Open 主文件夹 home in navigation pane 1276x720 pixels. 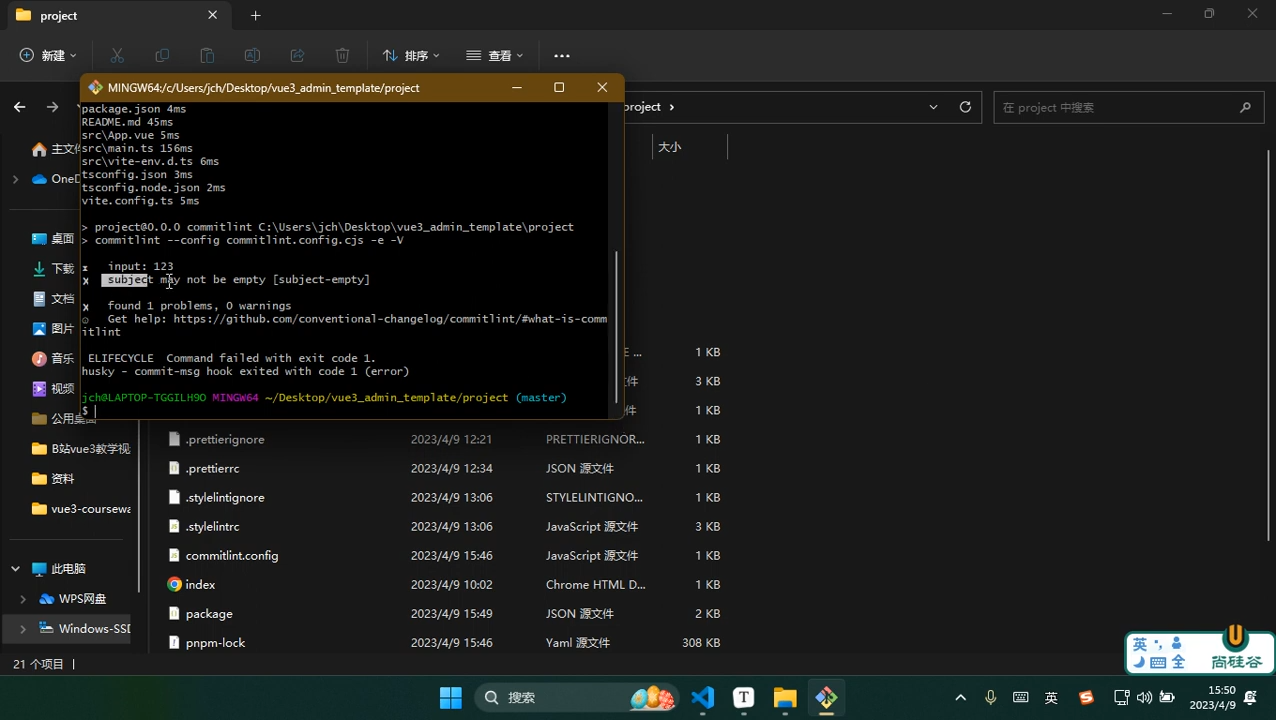tap(57, 149)
